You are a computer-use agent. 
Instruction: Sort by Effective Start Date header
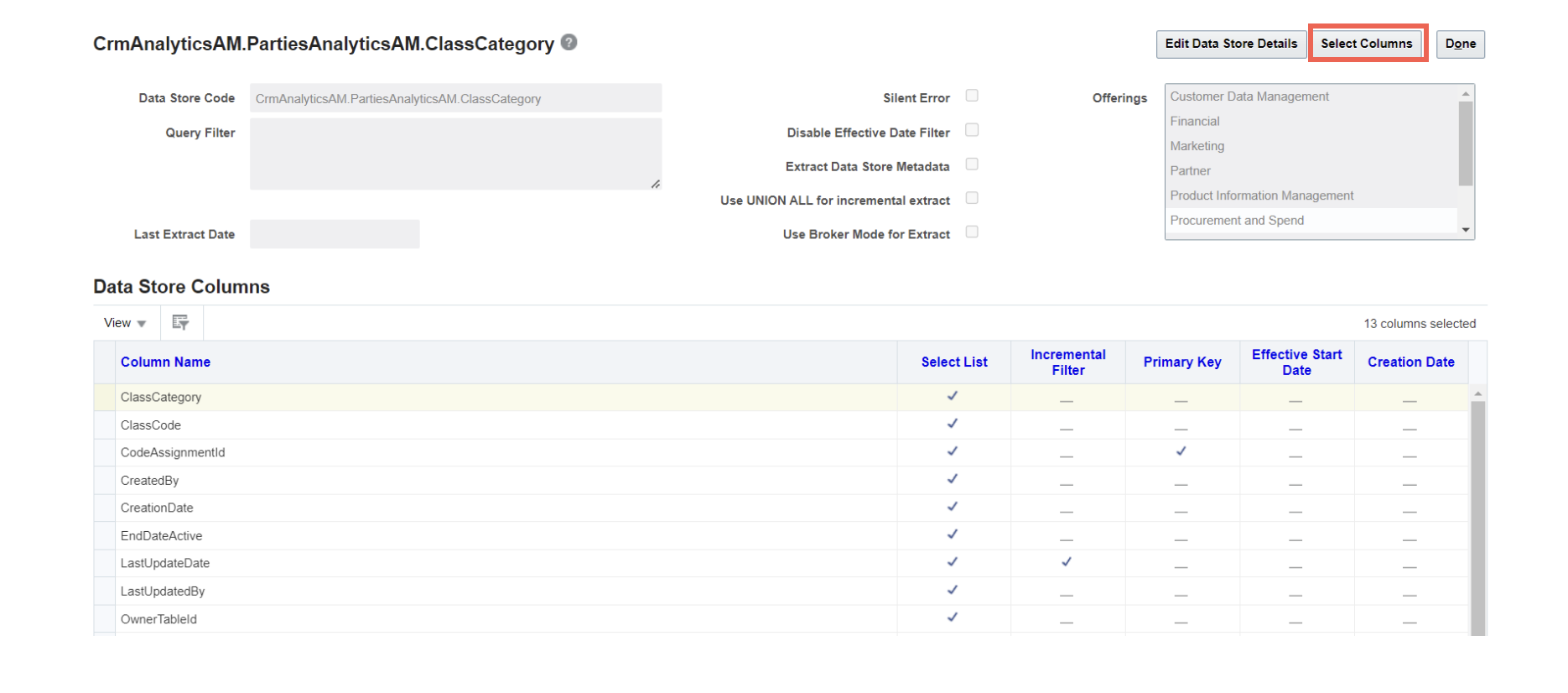click(1297, 362)
